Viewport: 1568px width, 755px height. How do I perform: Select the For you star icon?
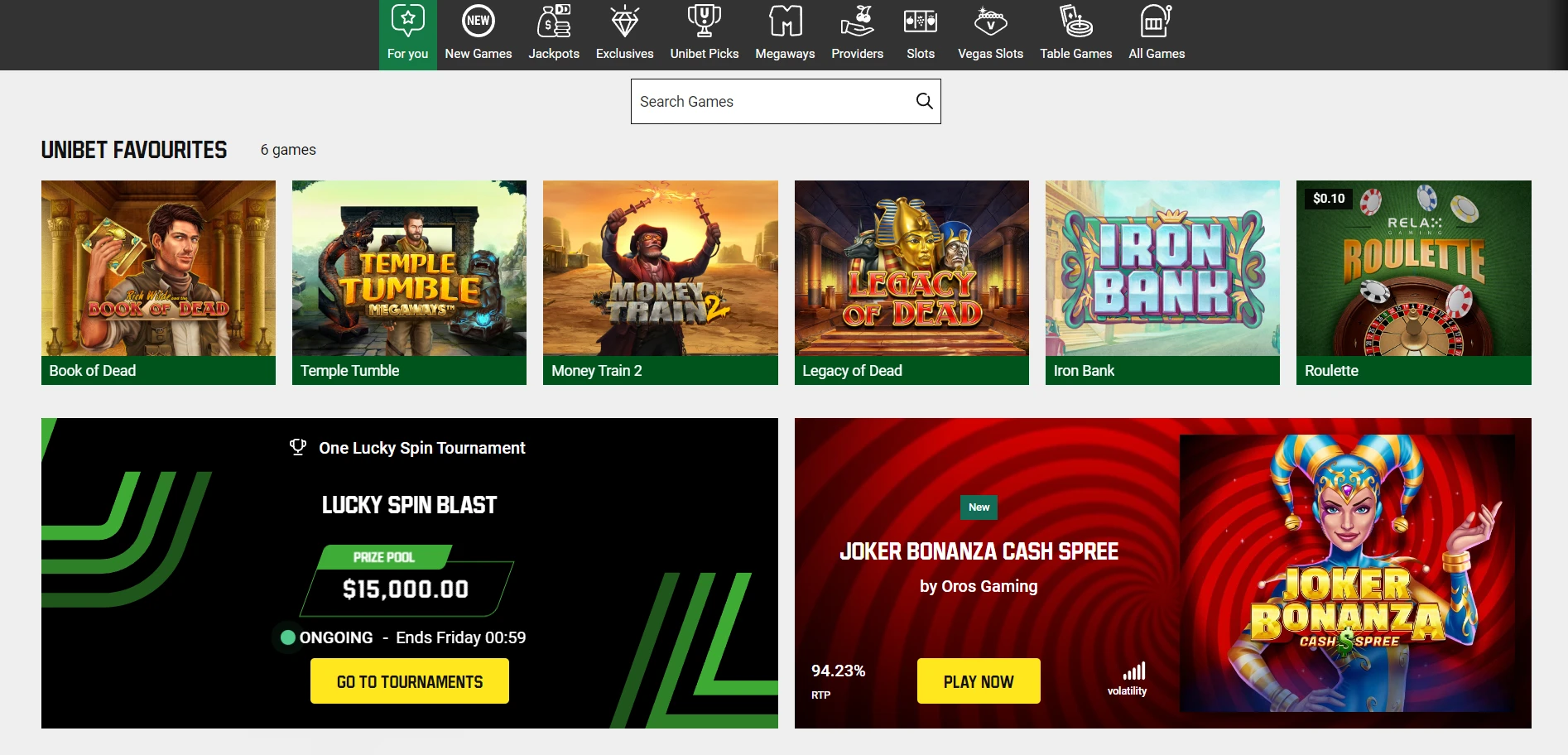[x=407, y=20]
